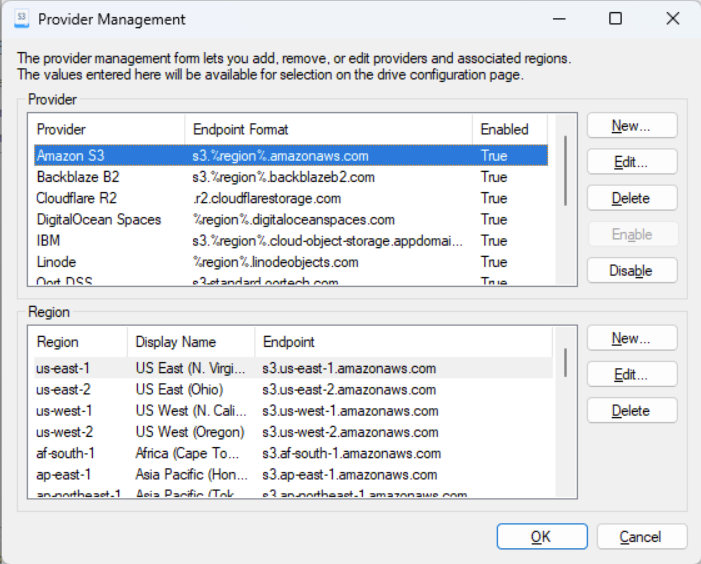Click Delete button in Provider section
This screenshot has width=701, height=564.
click(x=632, y=198)
